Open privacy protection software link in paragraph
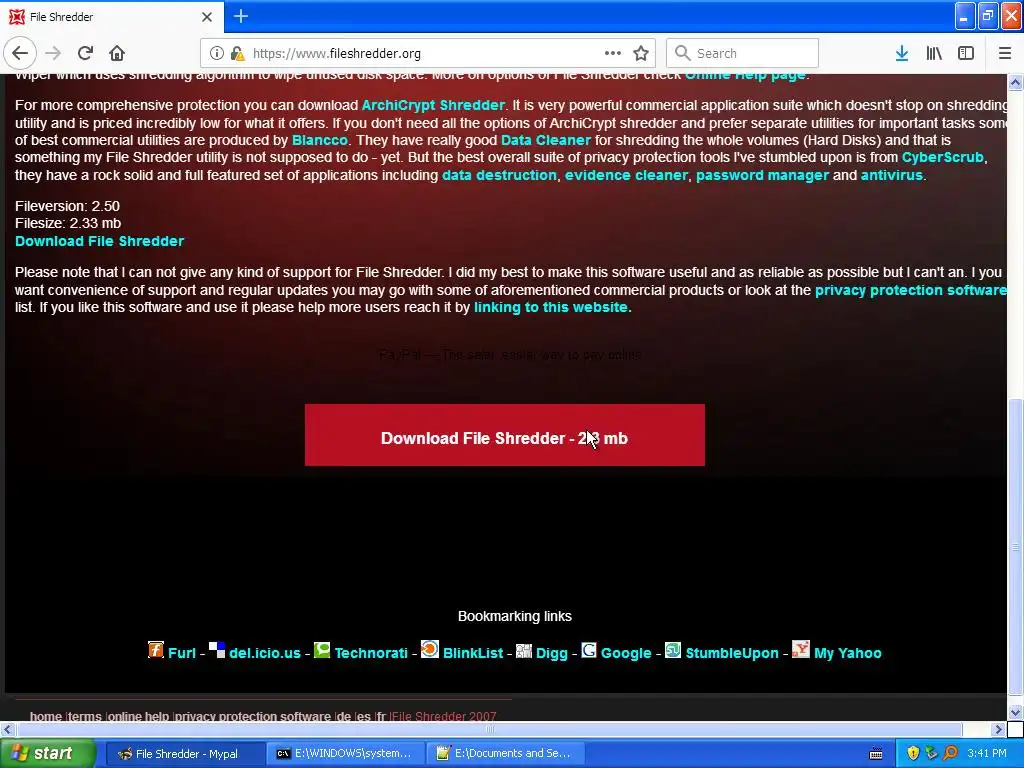The width and height of the screenshot is (1024, 768). [x=911, y=290]
